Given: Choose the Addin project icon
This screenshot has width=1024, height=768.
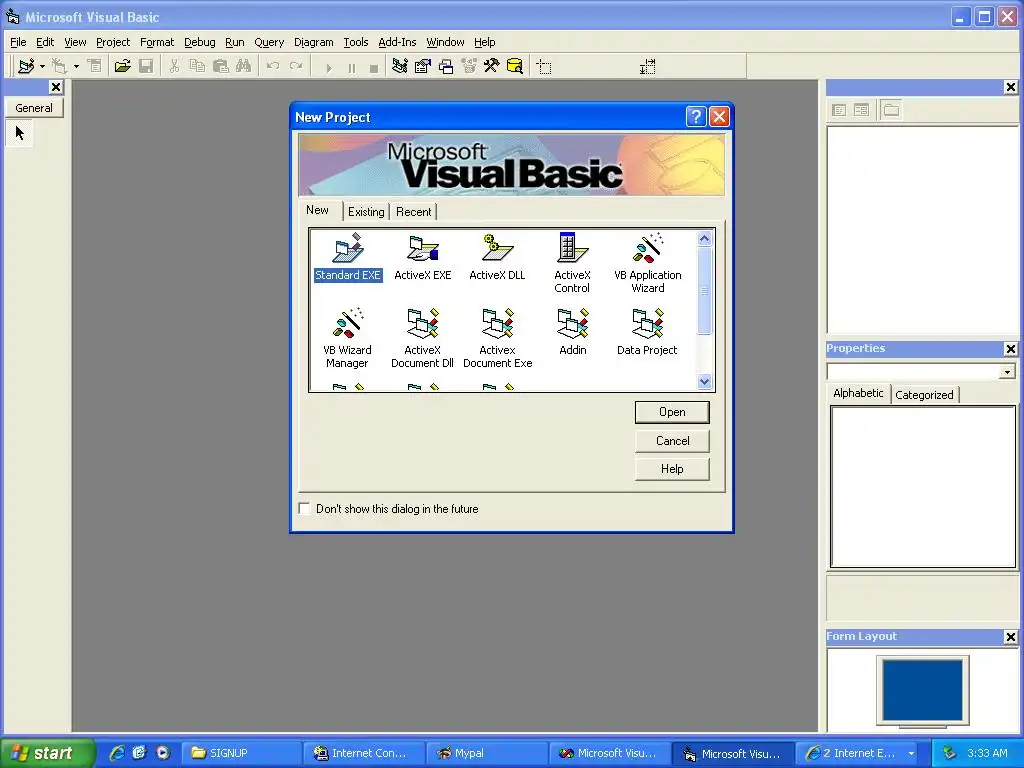Looking at the screenshot, I should 573,332.
